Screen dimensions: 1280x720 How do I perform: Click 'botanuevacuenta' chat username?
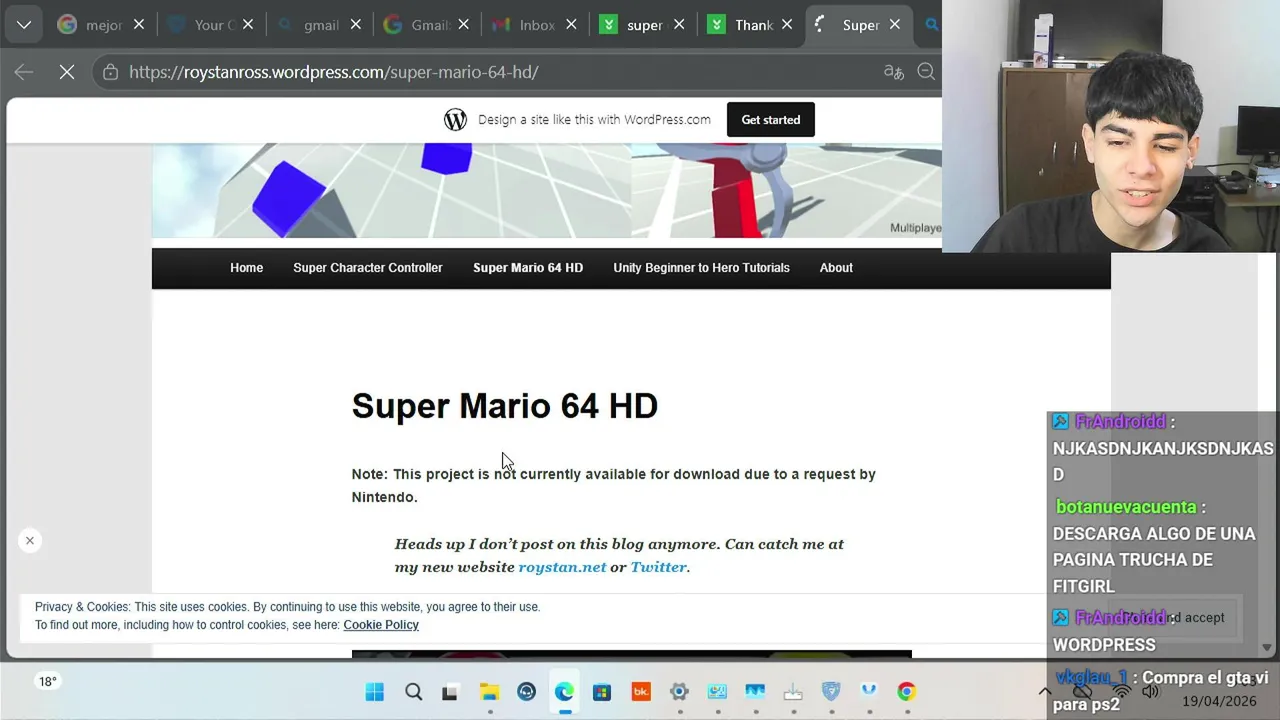click(x=1126, y=507)
